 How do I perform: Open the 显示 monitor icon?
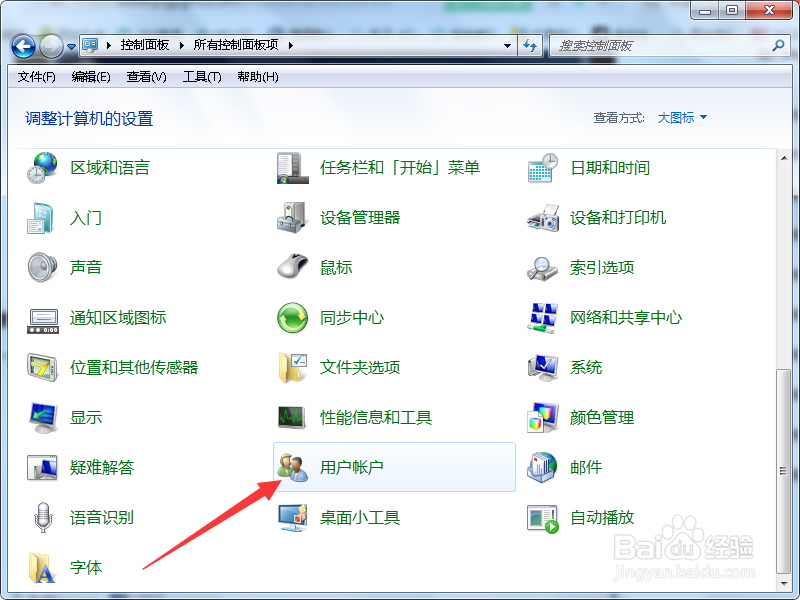coord(43,417)
